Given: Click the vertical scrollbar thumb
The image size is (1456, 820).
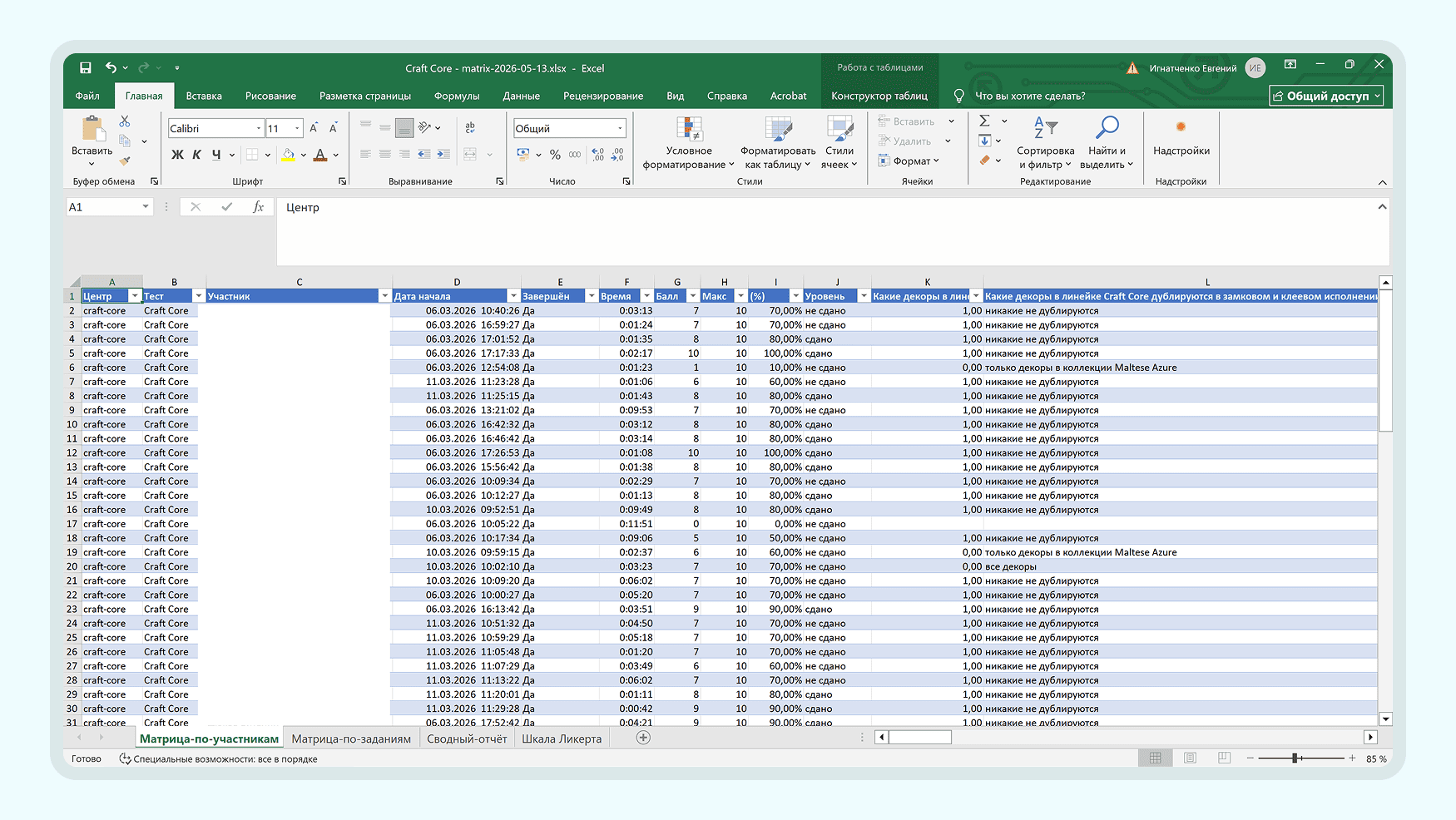Looking at the screenshot, I should pos(1385,360).
